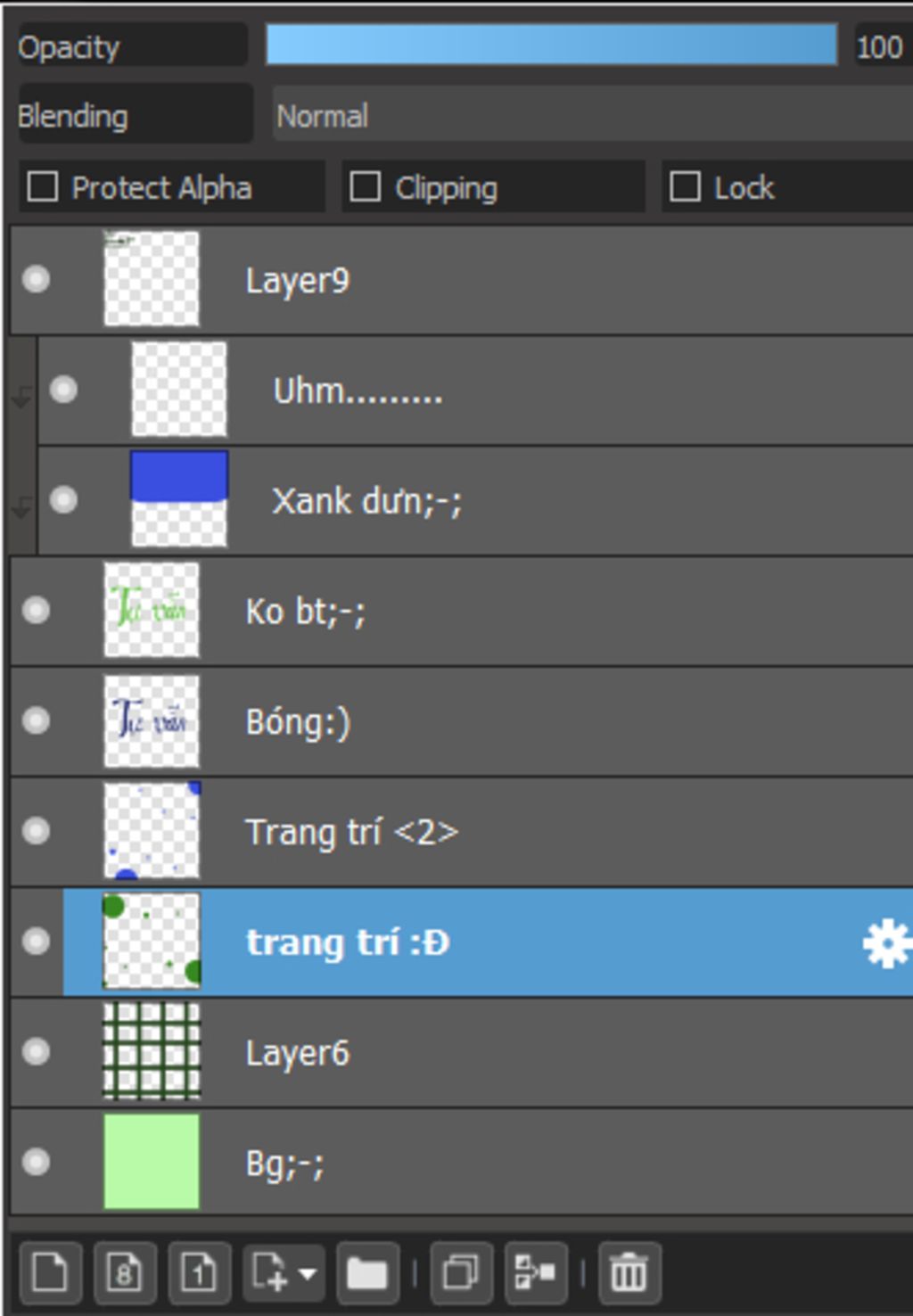Create a new color layer
The width and height of the screenshot is (913, 1316).
pos(50,1271)
